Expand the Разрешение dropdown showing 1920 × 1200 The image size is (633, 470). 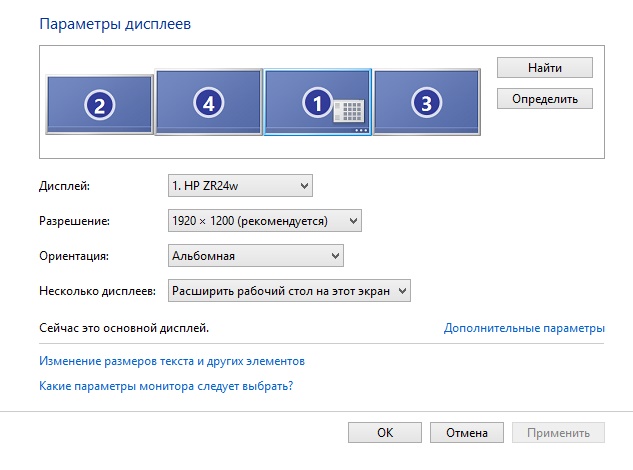[264, 220]
